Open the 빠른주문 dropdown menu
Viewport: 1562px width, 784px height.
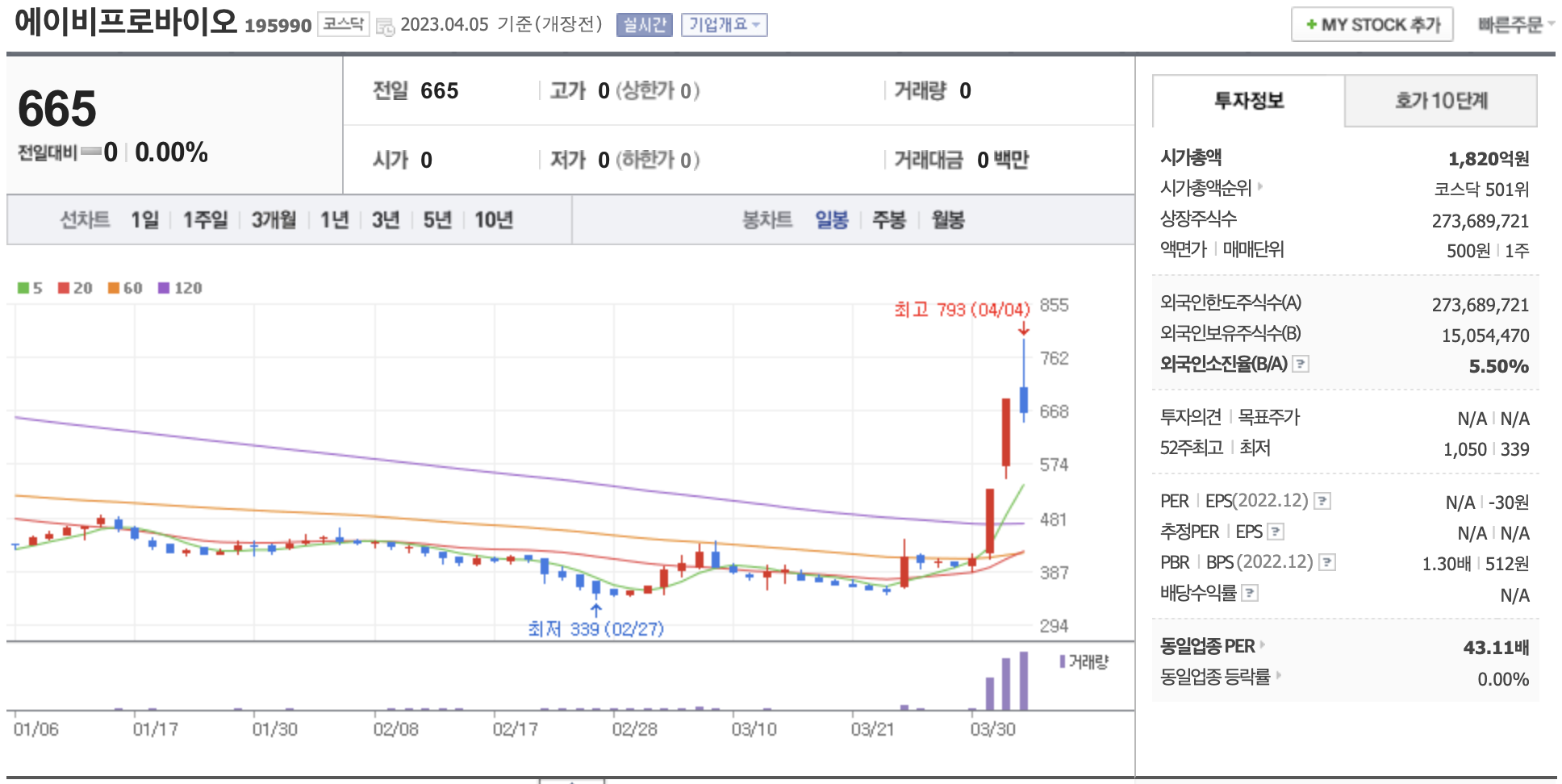pos(1514,25)
